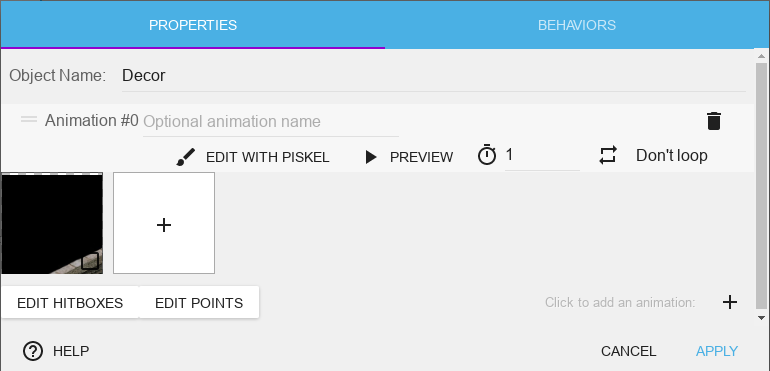
Task: Click the loop arrows icon
Action: (608, 155)
